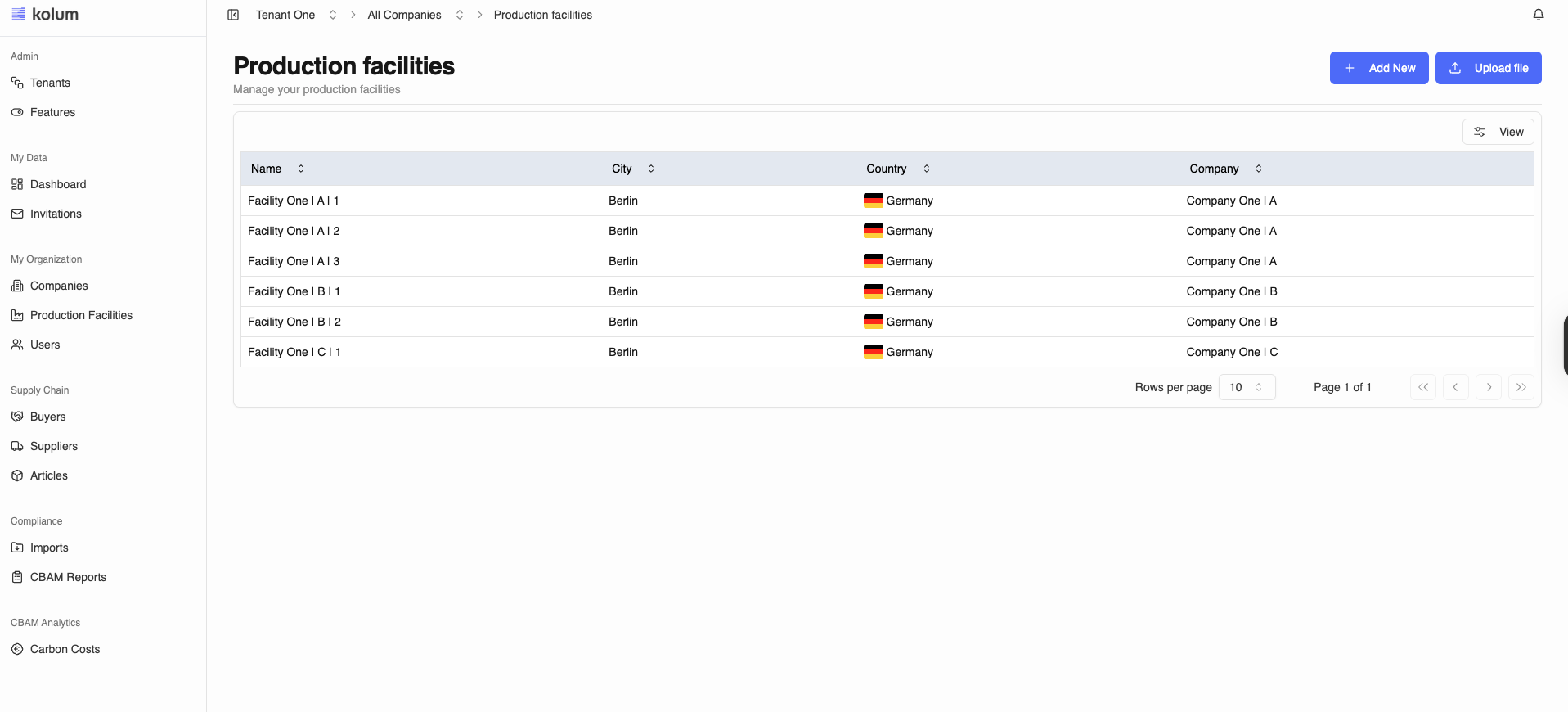Open Suppliers in the sidebar

click(53, 446)
